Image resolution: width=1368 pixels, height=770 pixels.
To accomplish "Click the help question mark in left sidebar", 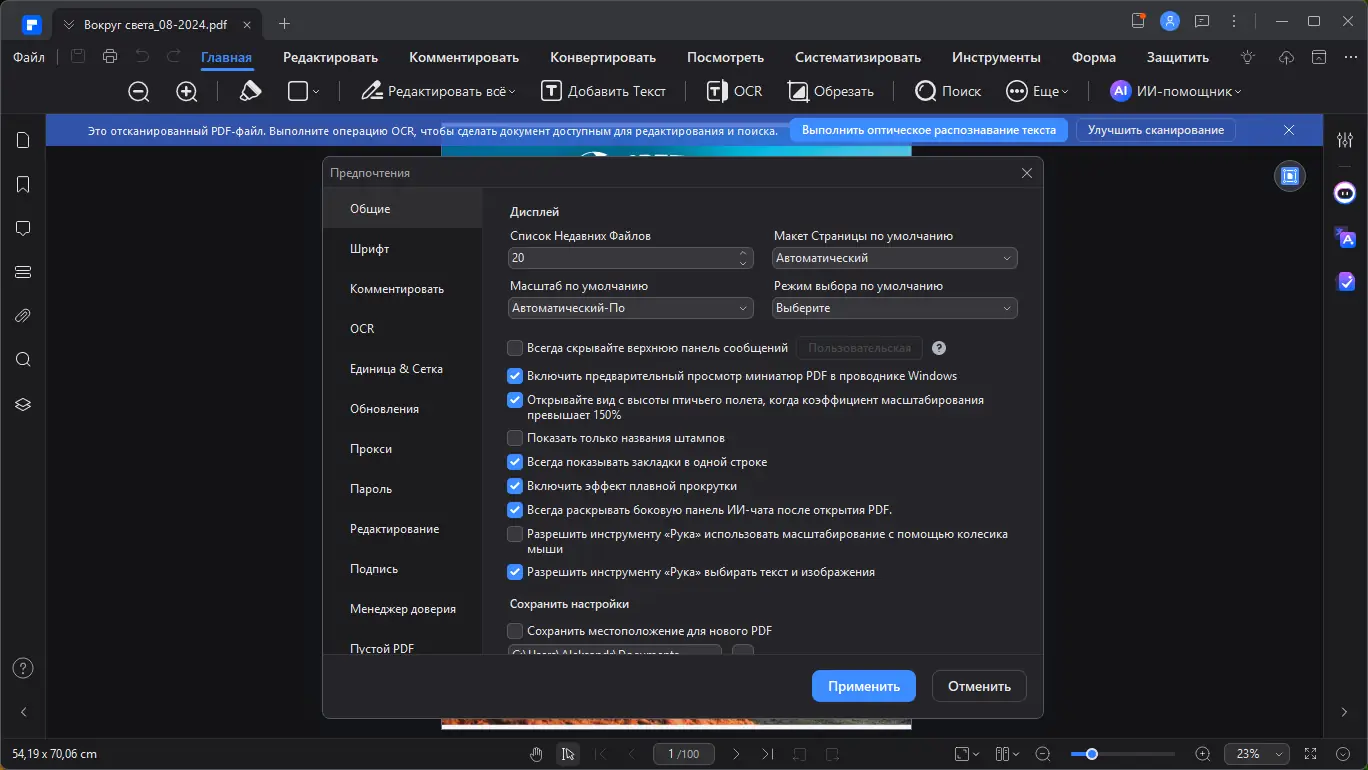I will [23, 668].
